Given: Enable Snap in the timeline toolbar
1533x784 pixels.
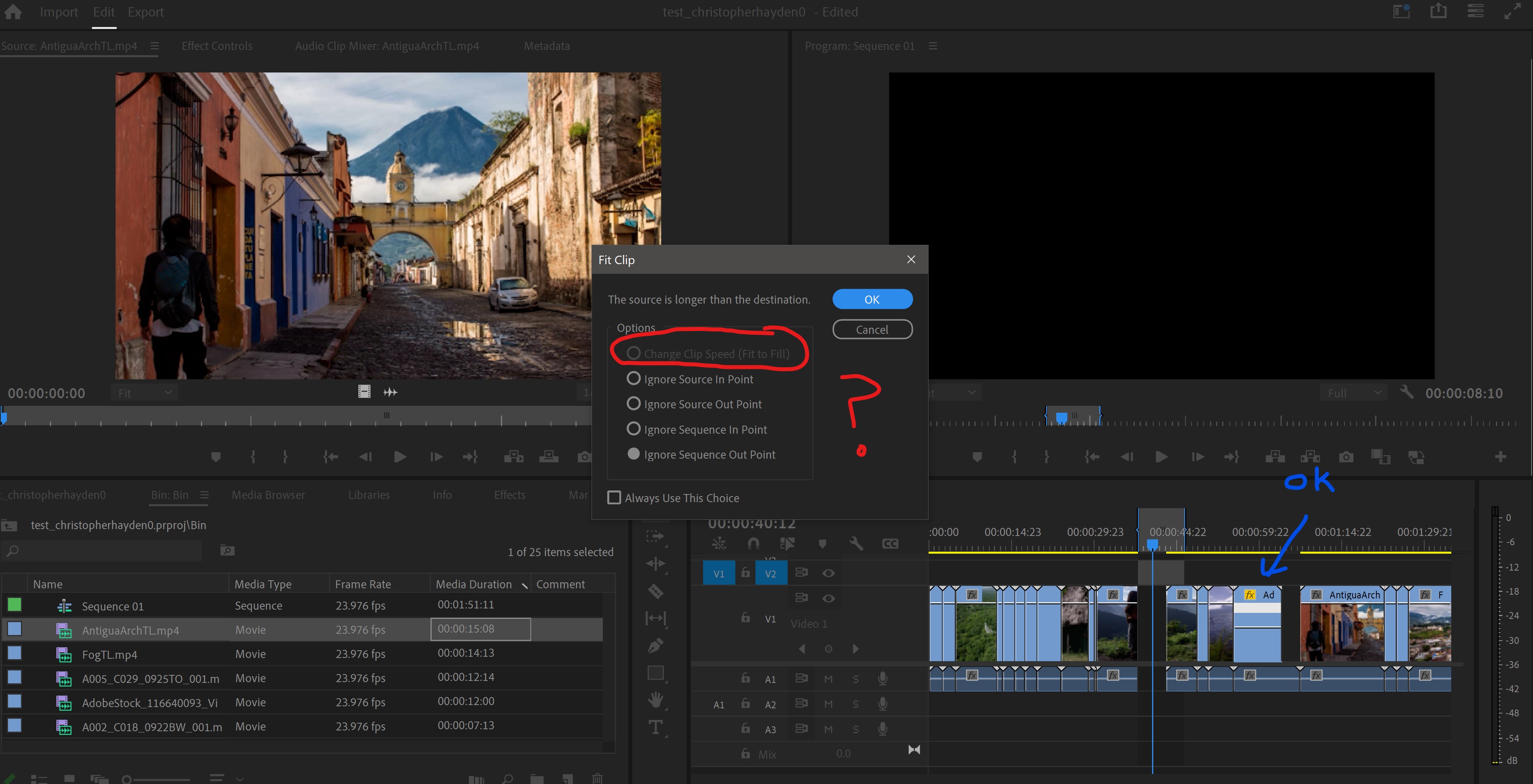Looking at the screenshot, I should pyautogui.click(x=753, y=544).
